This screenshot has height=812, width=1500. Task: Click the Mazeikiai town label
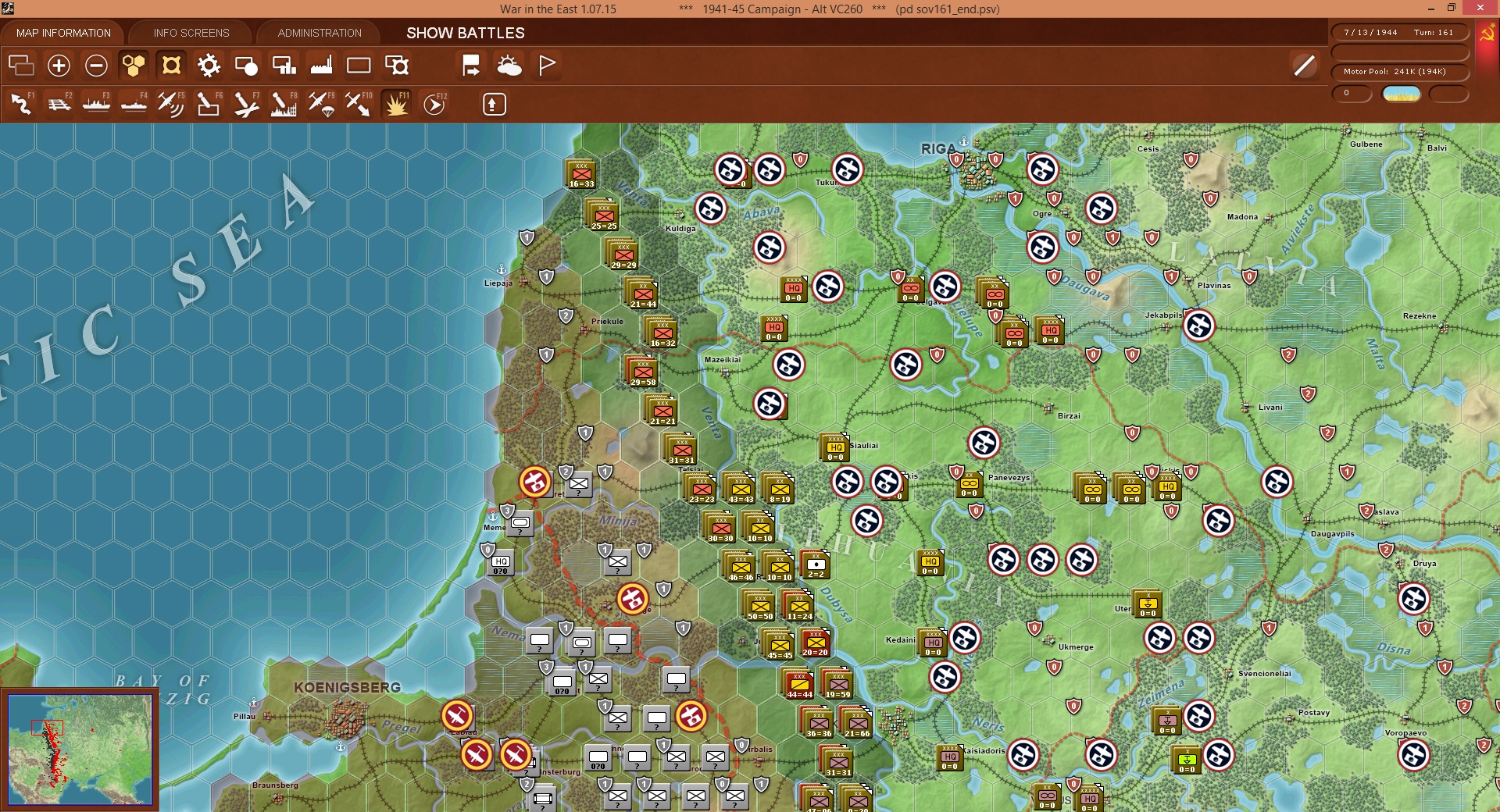pyautogui.click(x=723, y=360)
